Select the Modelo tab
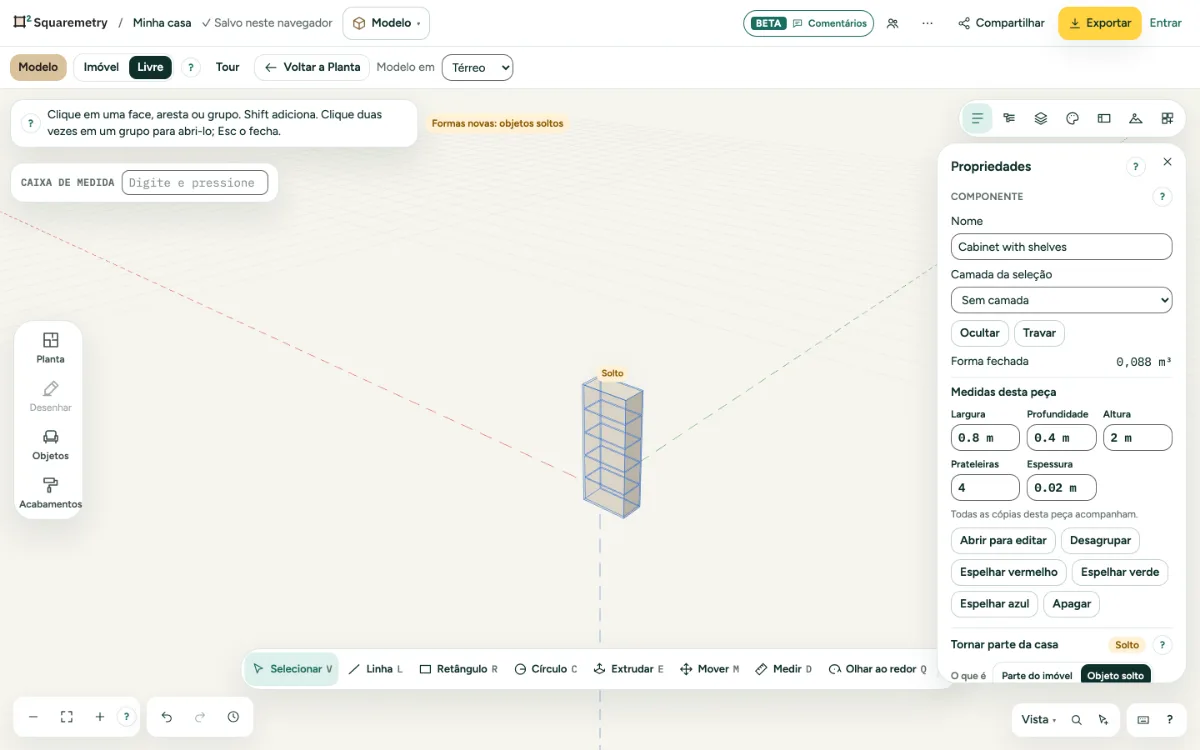This screenshot has width=1200, height=750. [x=38, y=67]
